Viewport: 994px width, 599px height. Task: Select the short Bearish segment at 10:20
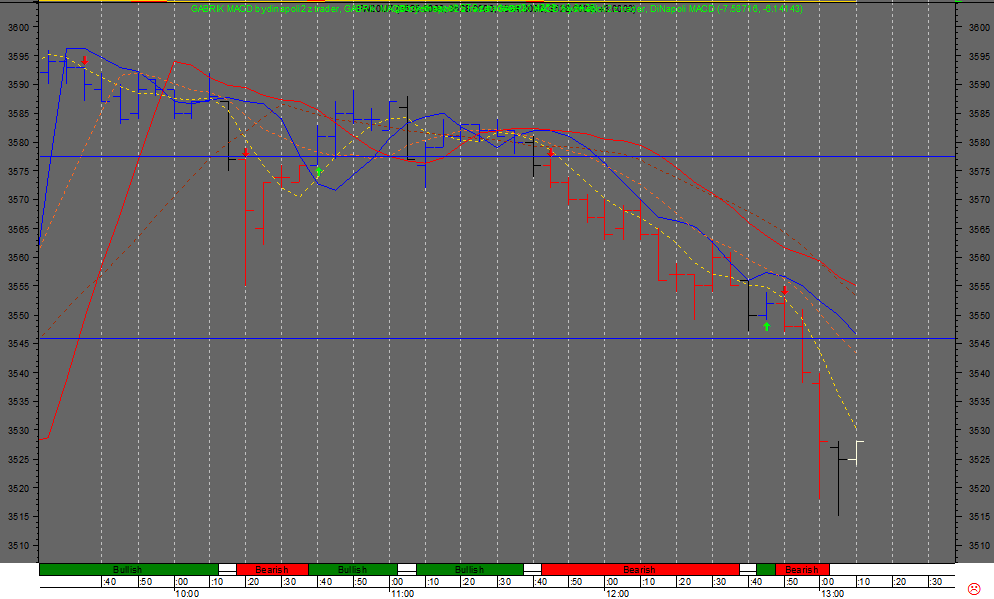coord(272,569)
